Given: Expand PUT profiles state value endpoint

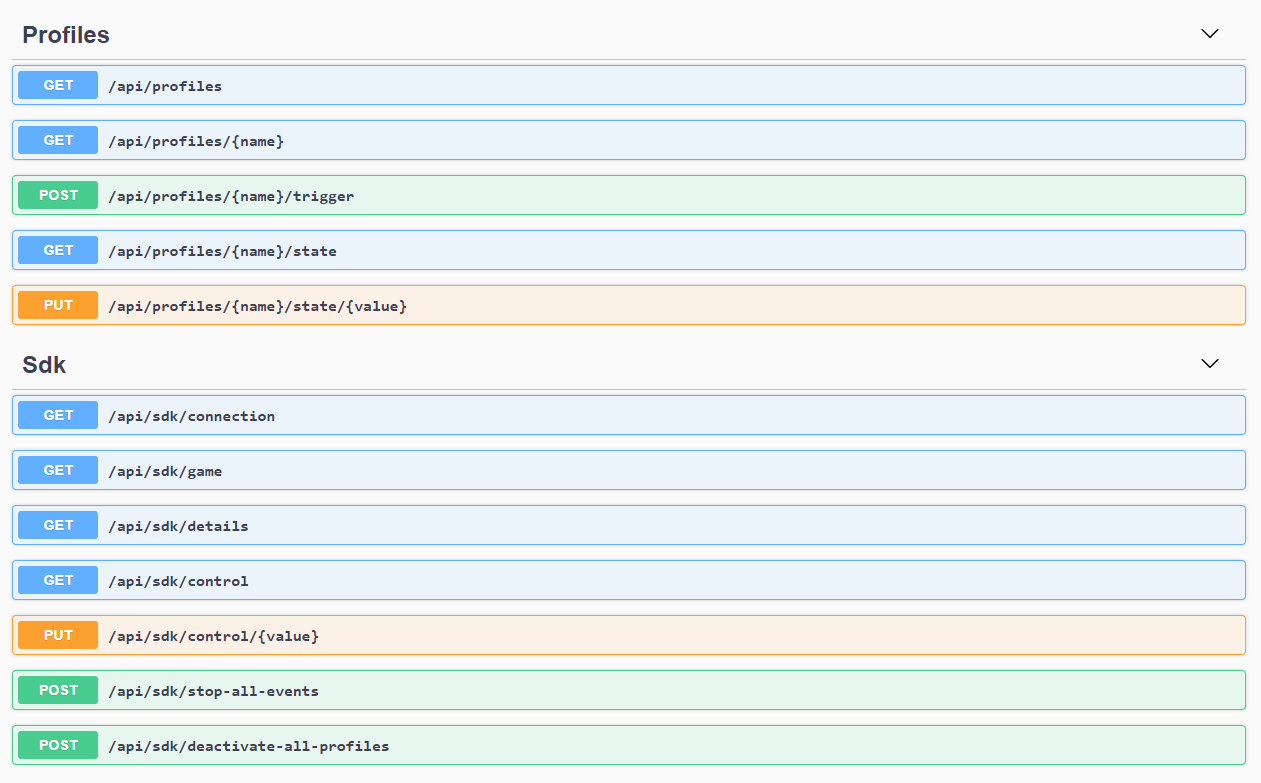Looking at the screenshot, I should (x=629, y=305).
